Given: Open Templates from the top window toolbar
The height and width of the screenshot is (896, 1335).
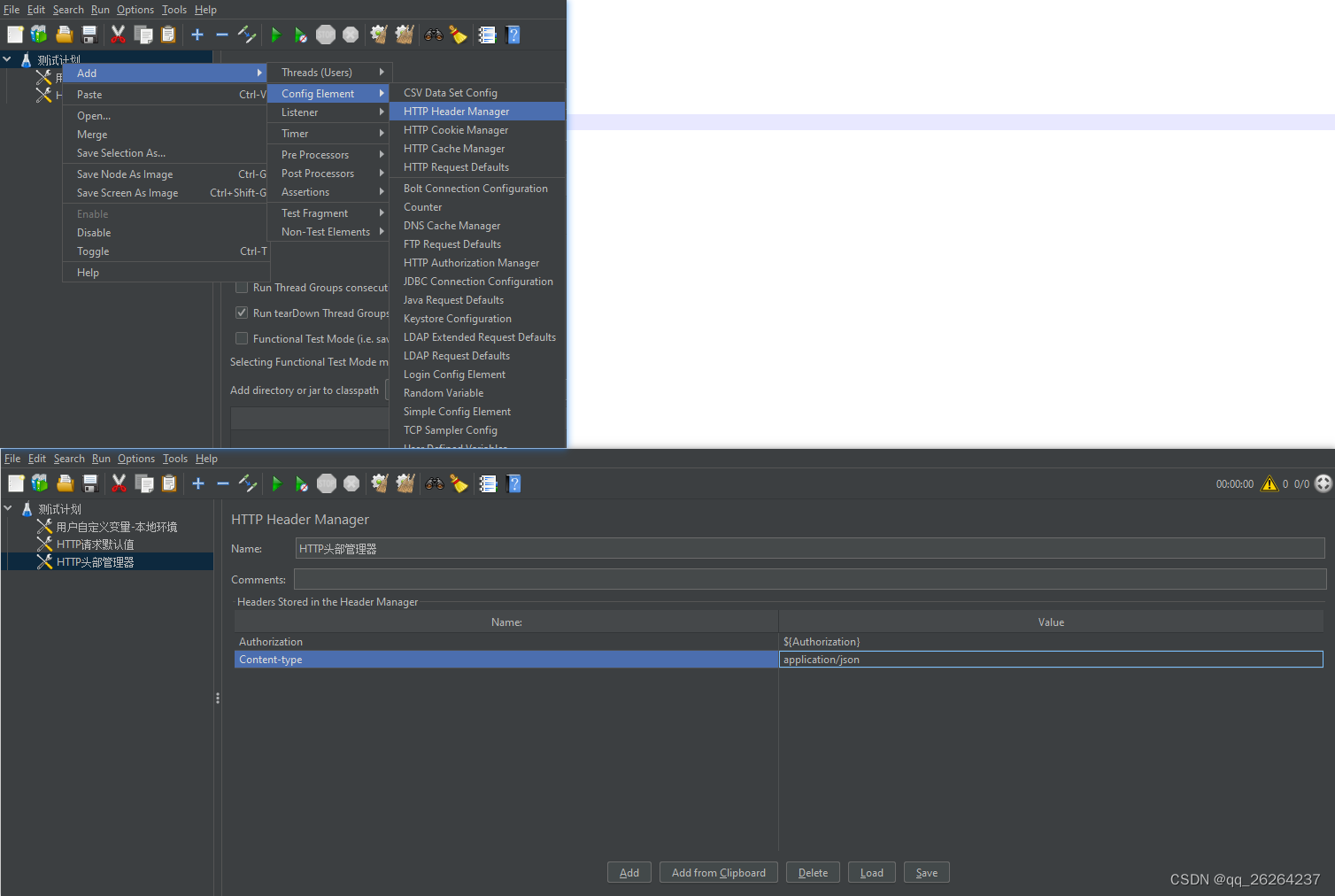Looking at the screenshot, I should 39,35.
